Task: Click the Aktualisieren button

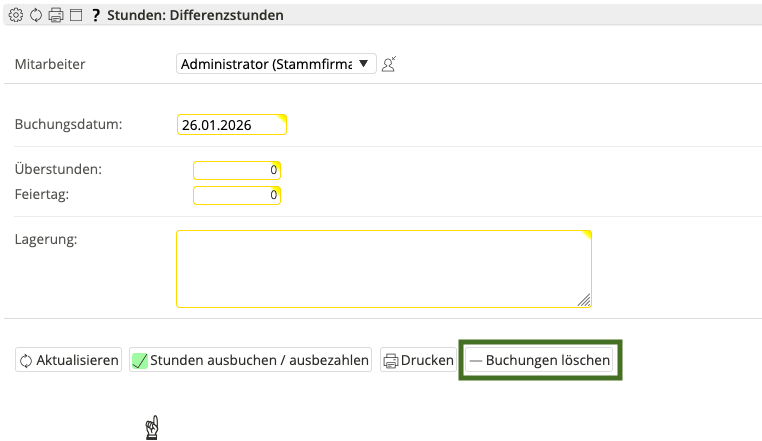Action: coord(69,360)
